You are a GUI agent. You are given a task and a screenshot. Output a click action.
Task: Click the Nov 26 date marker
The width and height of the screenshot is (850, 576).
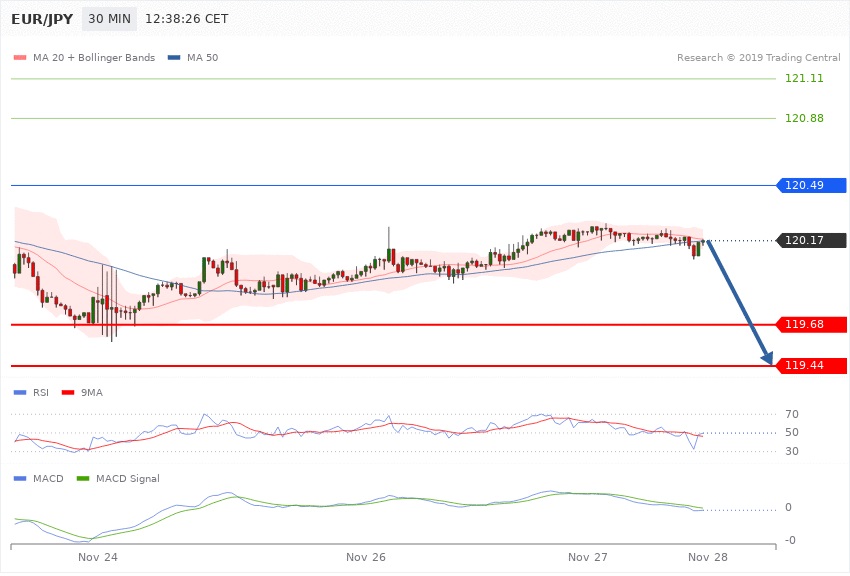tap(366, 555)
